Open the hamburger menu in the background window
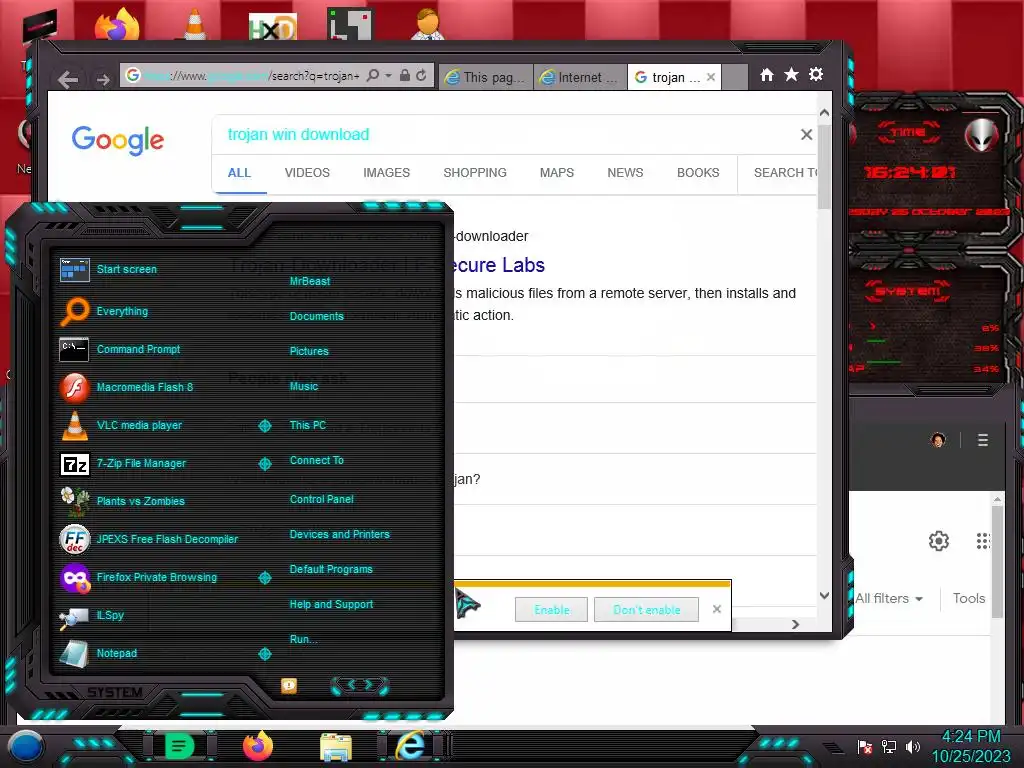 tap(983, 440)
